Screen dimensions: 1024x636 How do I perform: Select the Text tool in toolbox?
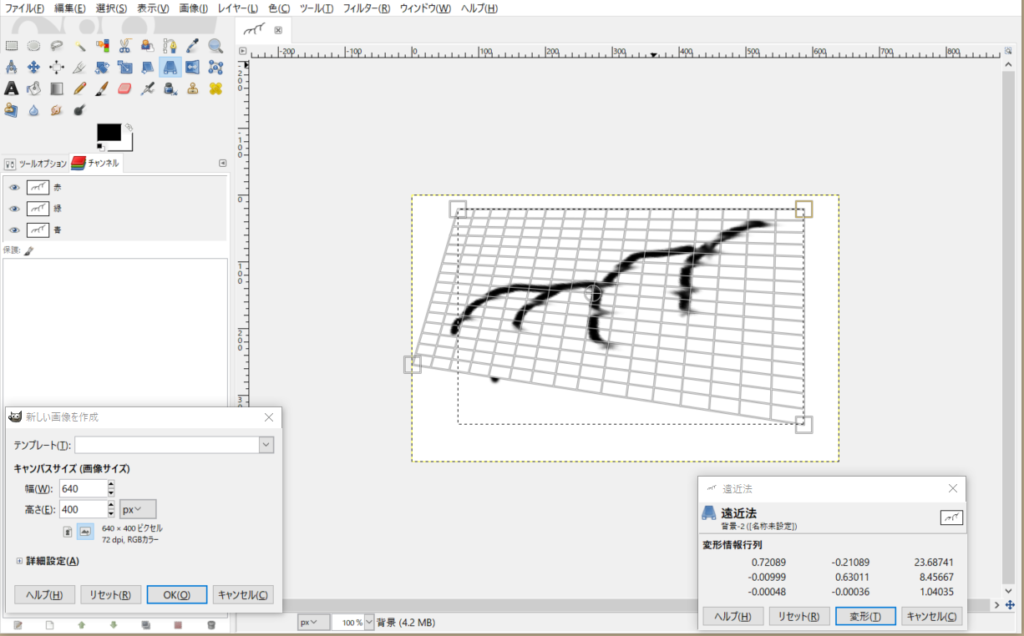[x=11, y=89]
